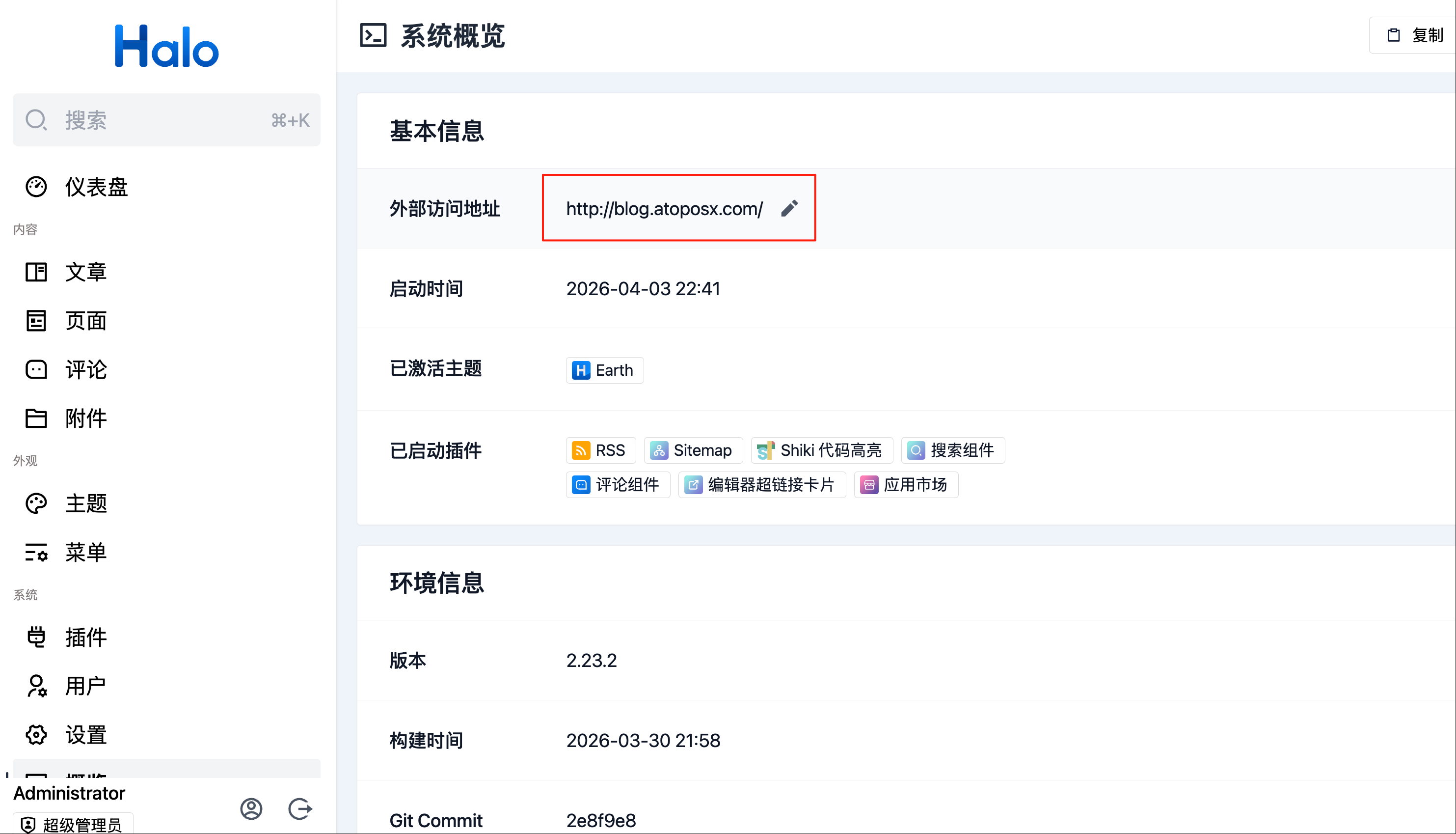Click the RSS plugin icon
The height and width of the screenshot is (834, 1456).
pyautogui.click(x=581, y=451)
